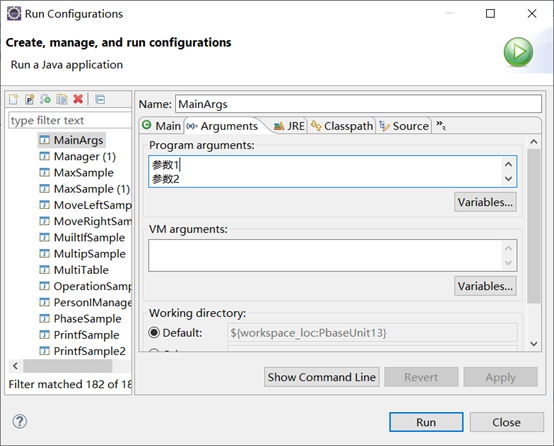Open Variables for Program arguments

(x=485, y=202)
